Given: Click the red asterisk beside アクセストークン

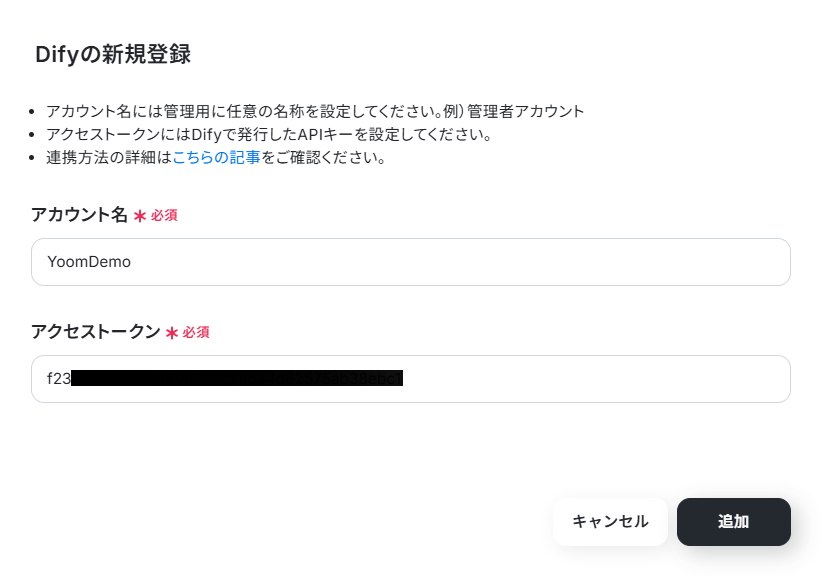Looking at the screenshot, I should (x=172, y=333).
